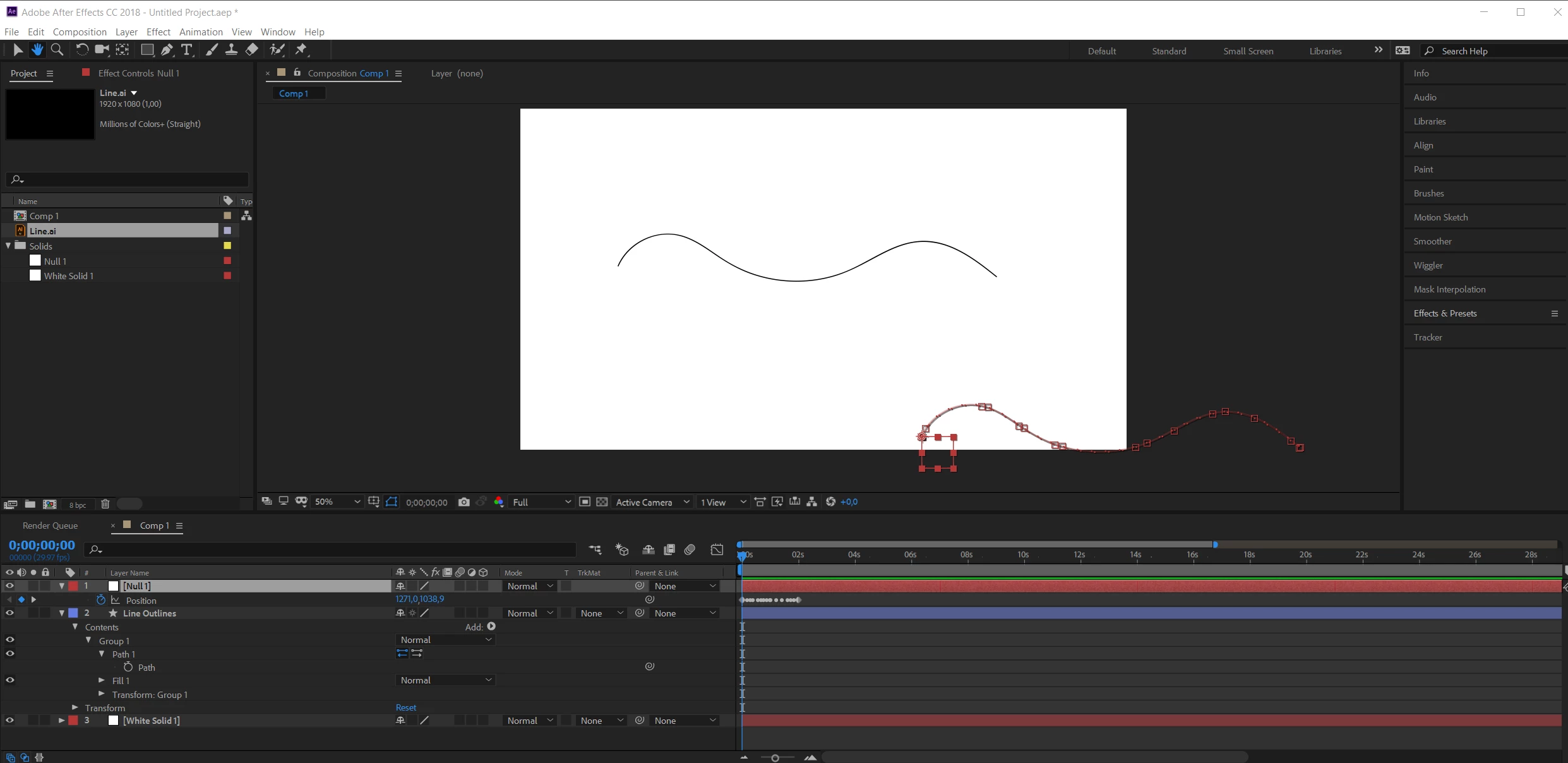
Task: Select the Eraser tool
Action: pos(252,50)
